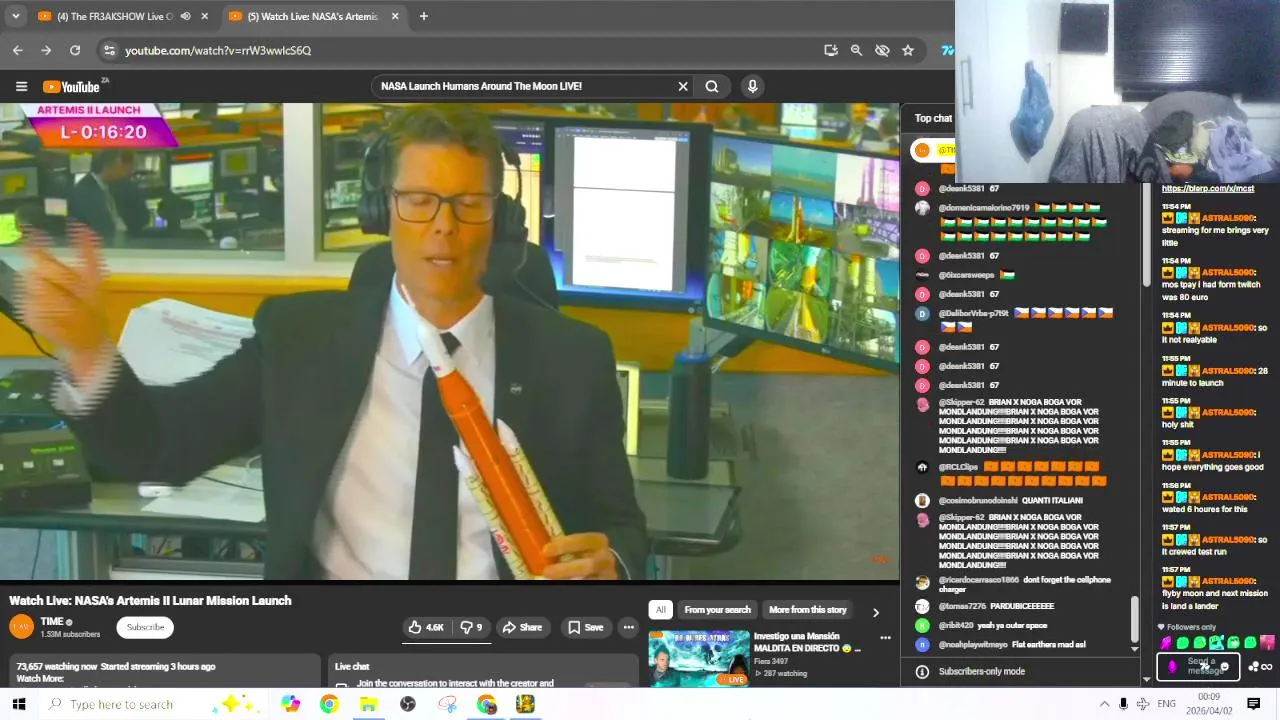Go back using the browser back arrow
This screenshot has width=1280, height=720.
(18, 50)
